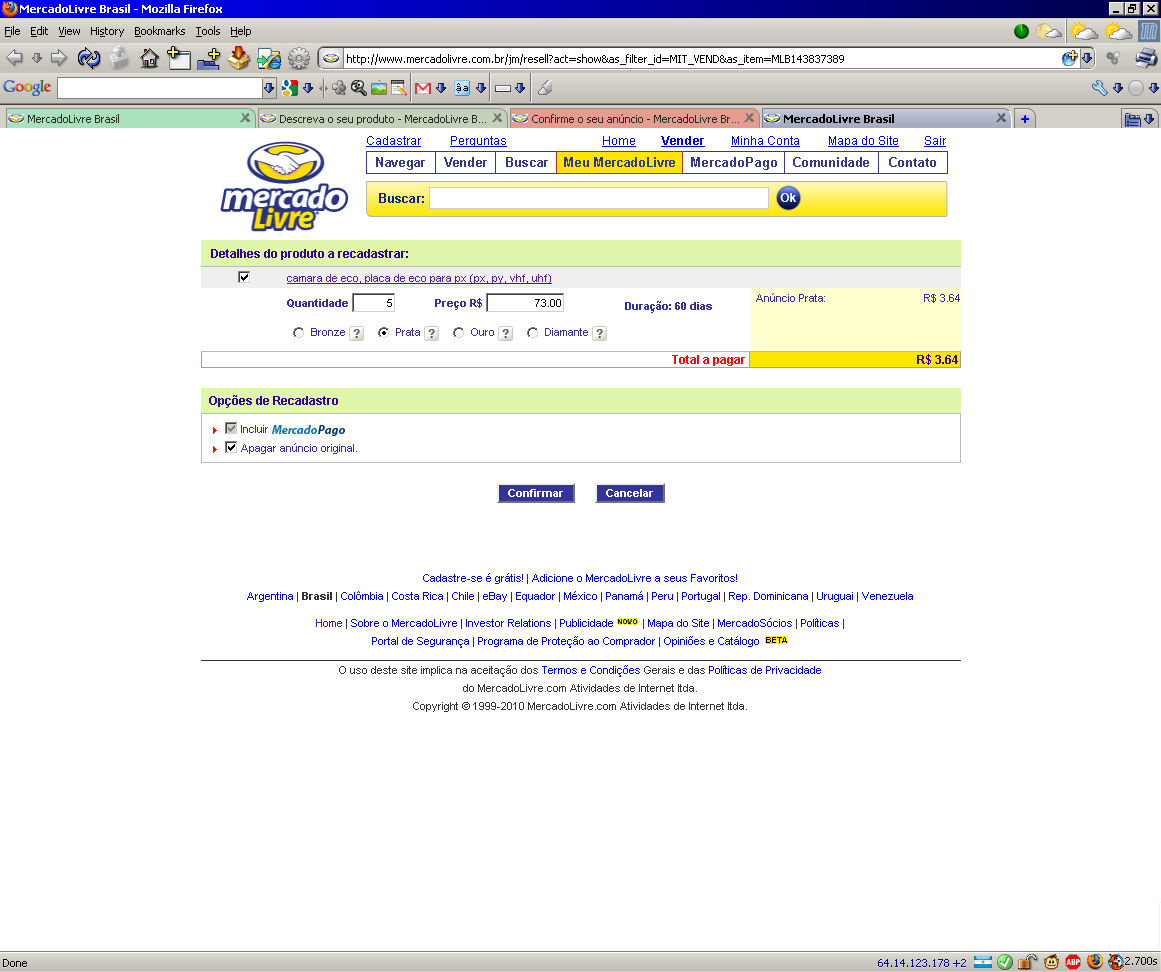The height and width of the screenshot is (972, 1161).
Task: Choose the Diamante listing option
Action: [x=533, y=333]
